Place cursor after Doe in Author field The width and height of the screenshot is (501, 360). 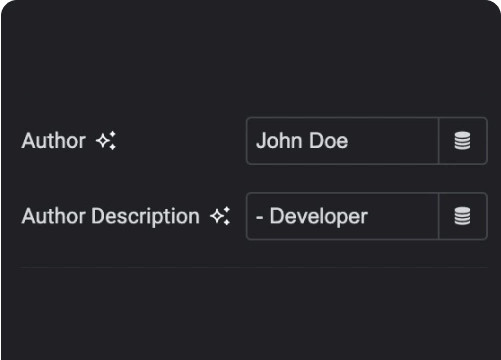click(350, 141)
